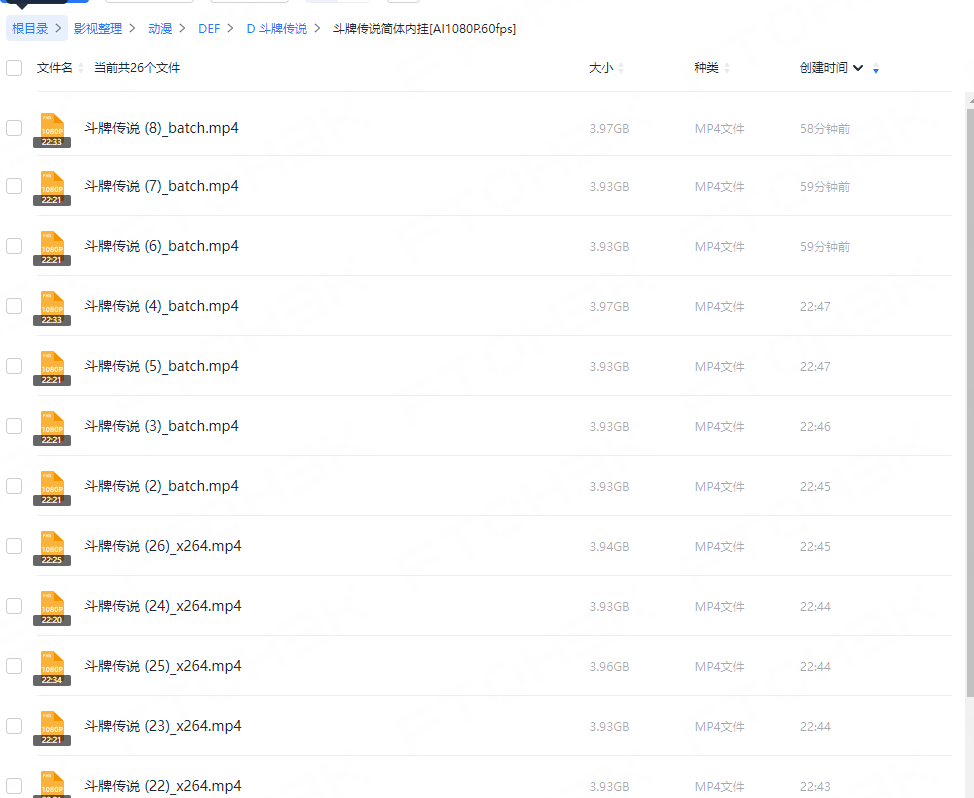Viewport: 974px width, 798px height.
Task: Click the 斗牌传说 (7)_batch.mp4 file icon
Action: click(x=51, y=187)
